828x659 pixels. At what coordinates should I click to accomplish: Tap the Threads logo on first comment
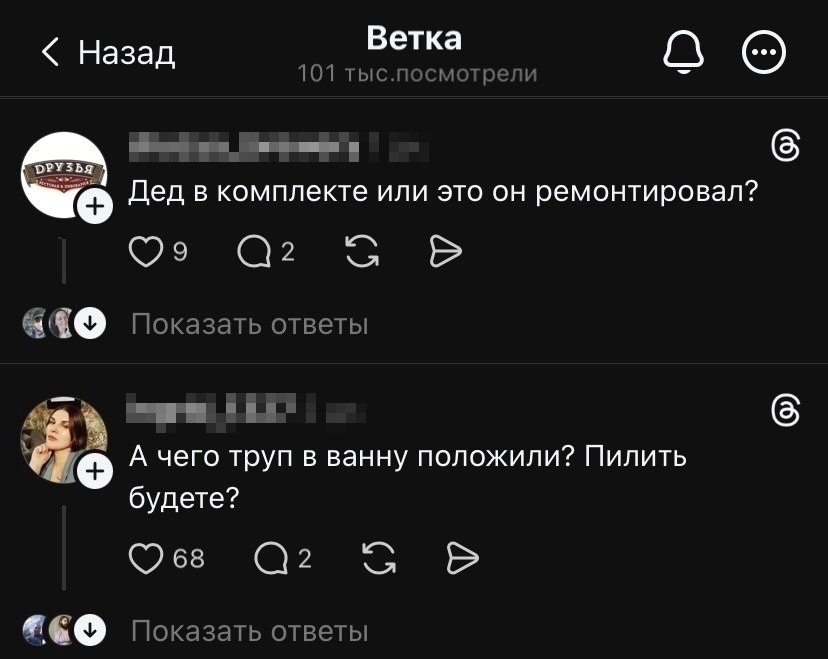(x=786, y=146)
